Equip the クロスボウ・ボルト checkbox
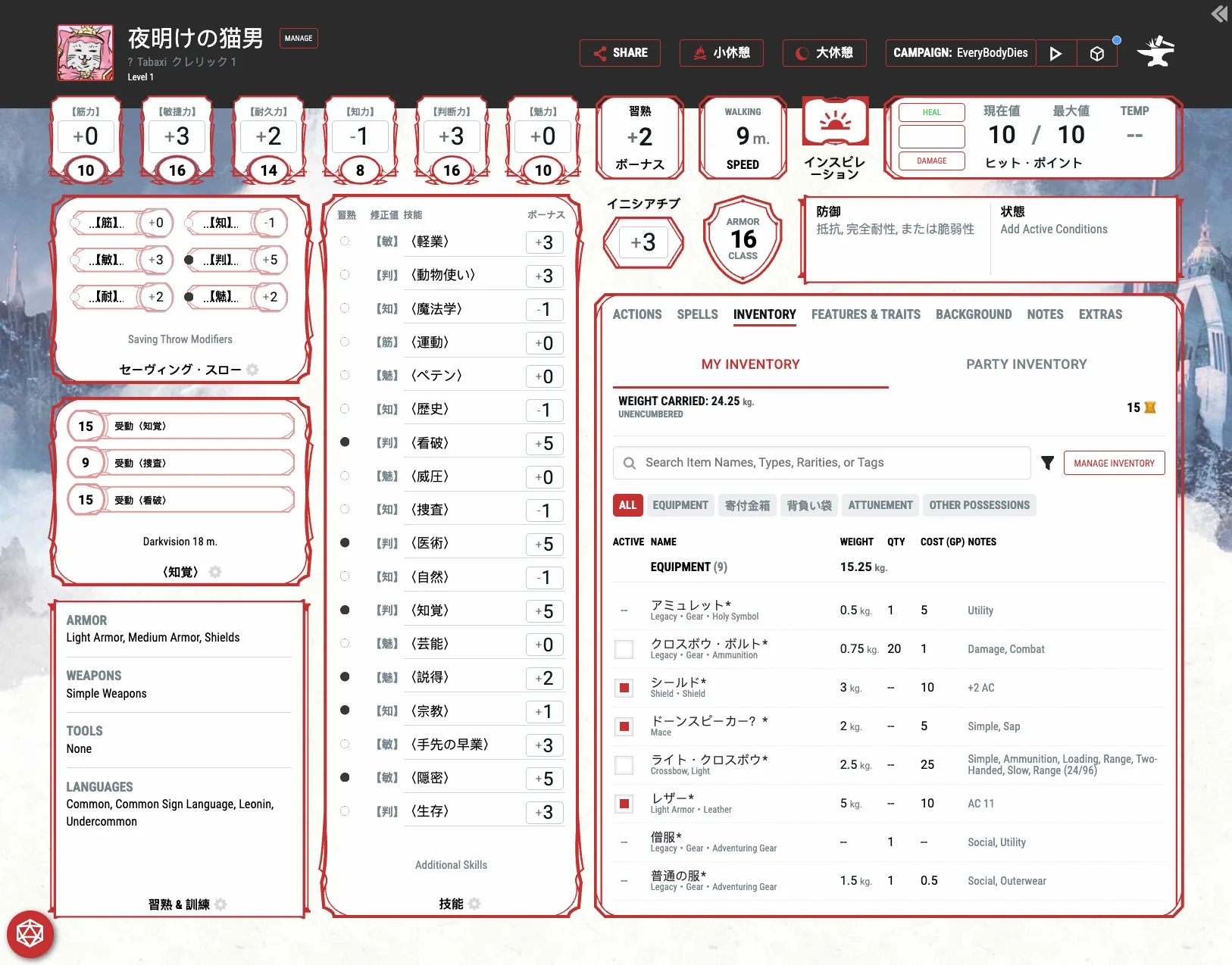This screenshot has width=1232, height=965. (x=624, y=649)
